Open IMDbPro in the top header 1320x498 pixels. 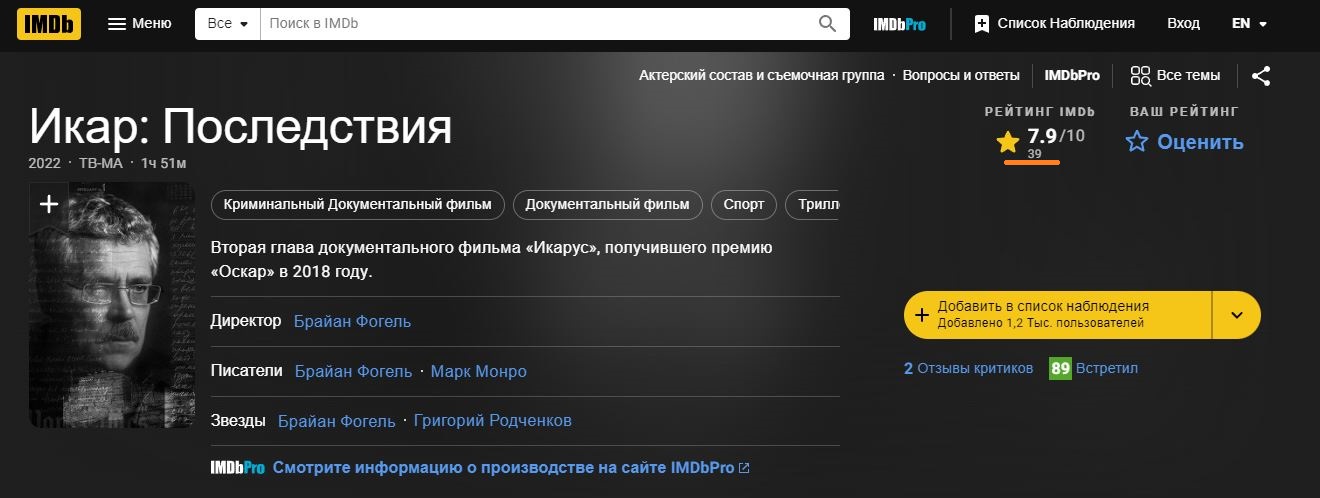point(899,24)
